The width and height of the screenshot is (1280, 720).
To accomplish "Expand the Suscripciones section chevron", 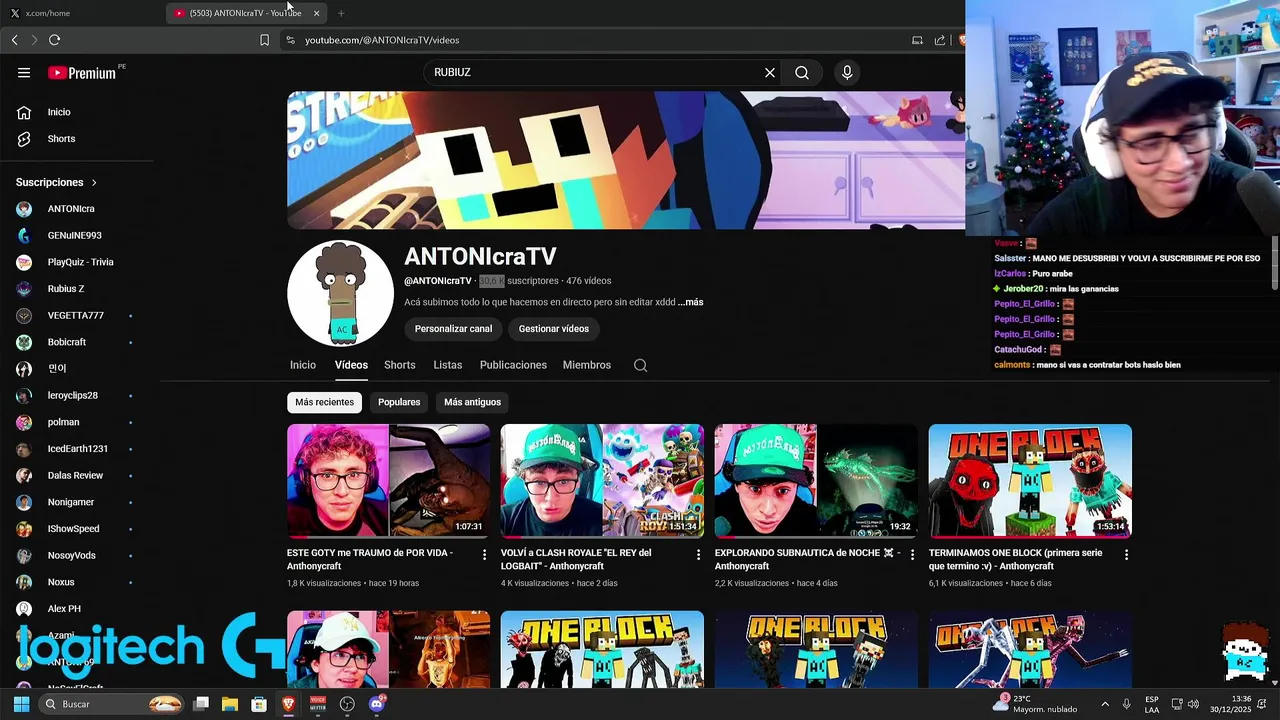I will 94,183.
